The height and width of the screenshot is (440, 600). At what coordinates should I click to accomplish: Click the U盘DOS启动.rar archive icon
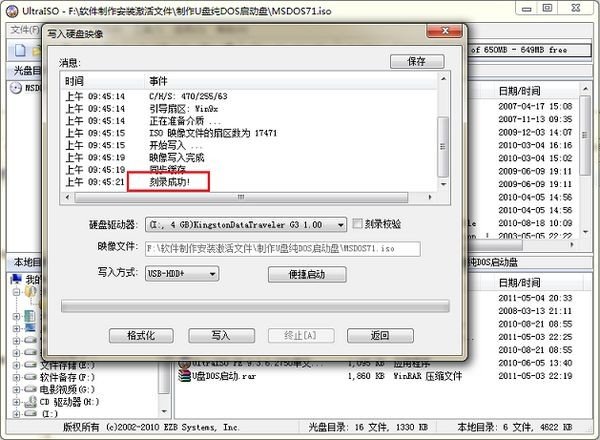click(x=184, y=376)
